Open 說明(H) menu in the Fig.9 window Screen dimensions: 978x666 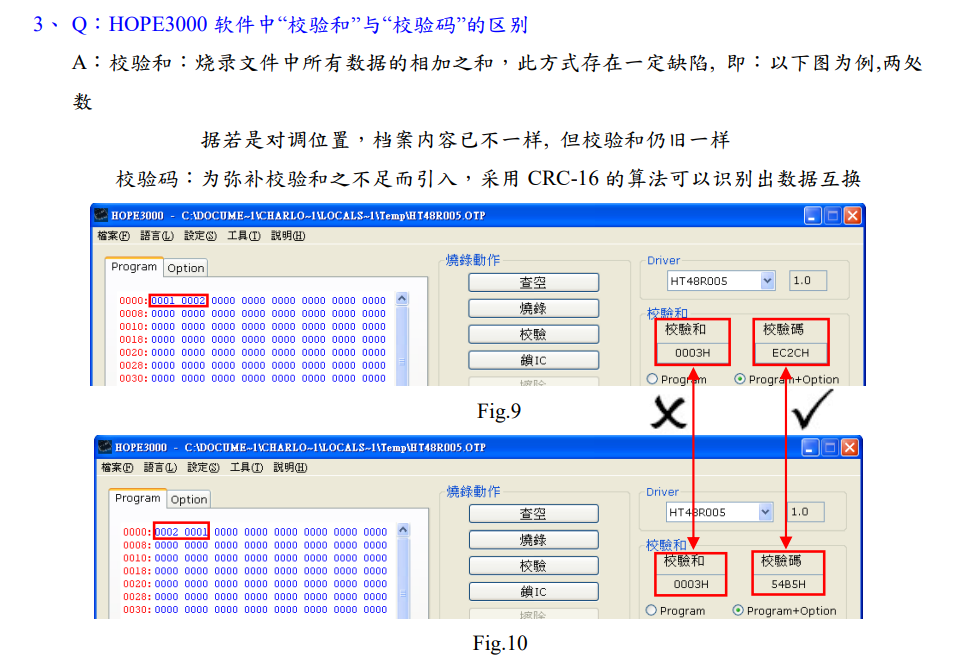click(x=288, y=236)
